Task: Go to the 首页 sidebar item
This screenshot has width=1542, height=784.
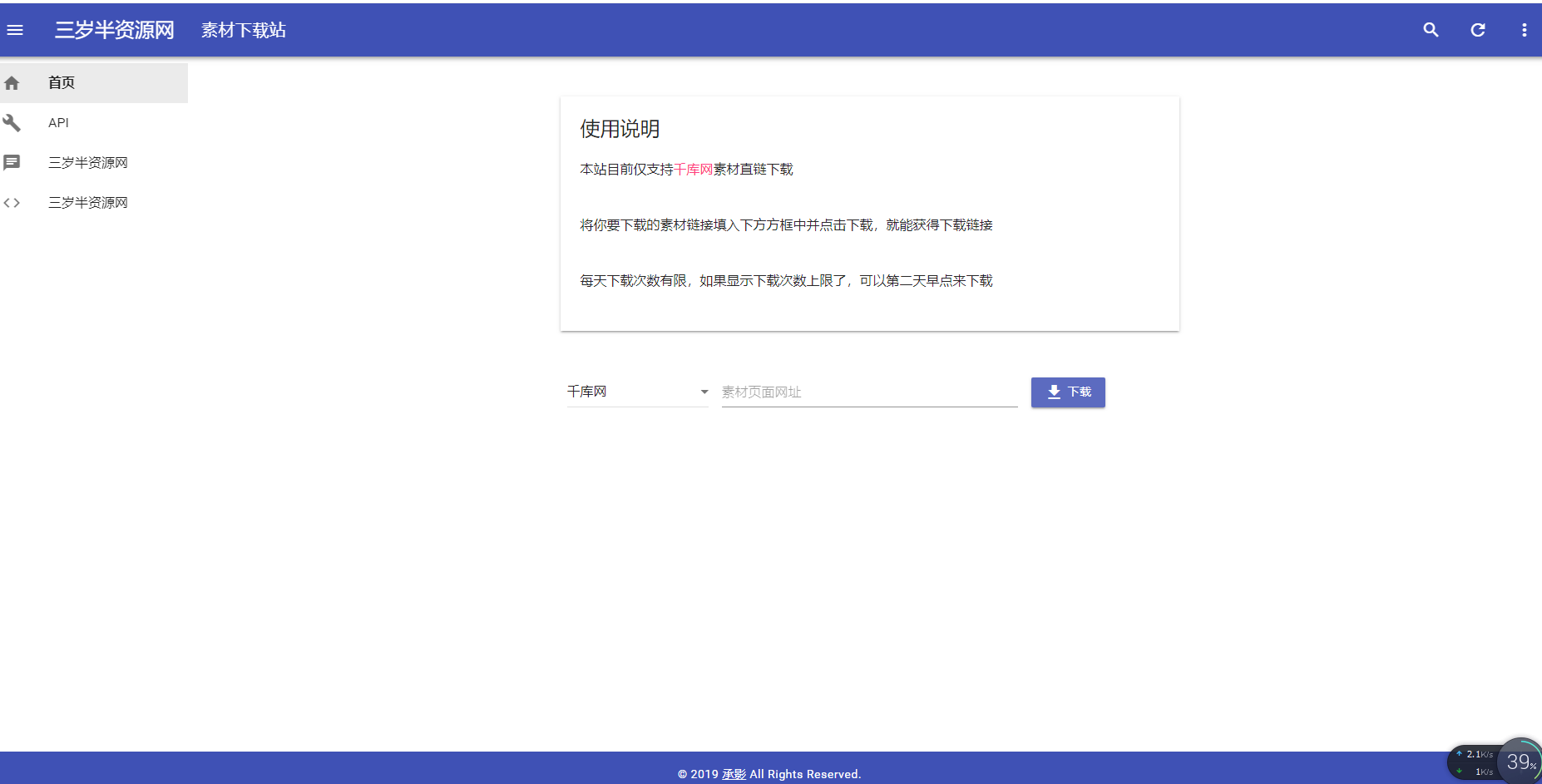Action: (x=62, y=83)
